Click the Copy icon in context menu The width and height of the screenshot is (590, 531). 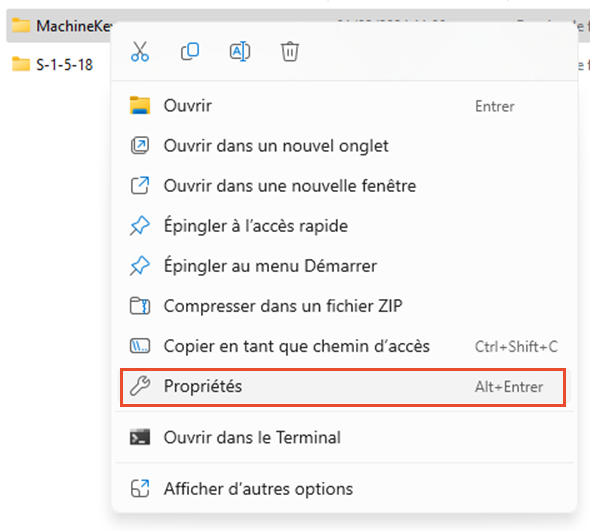pyautogui.click(x=190, y=51)
